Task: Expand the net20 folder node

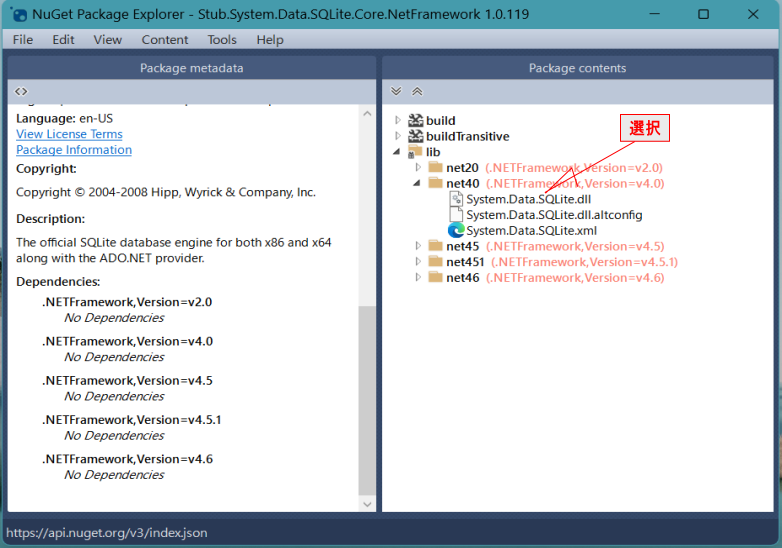Action: tap(419, 168)
